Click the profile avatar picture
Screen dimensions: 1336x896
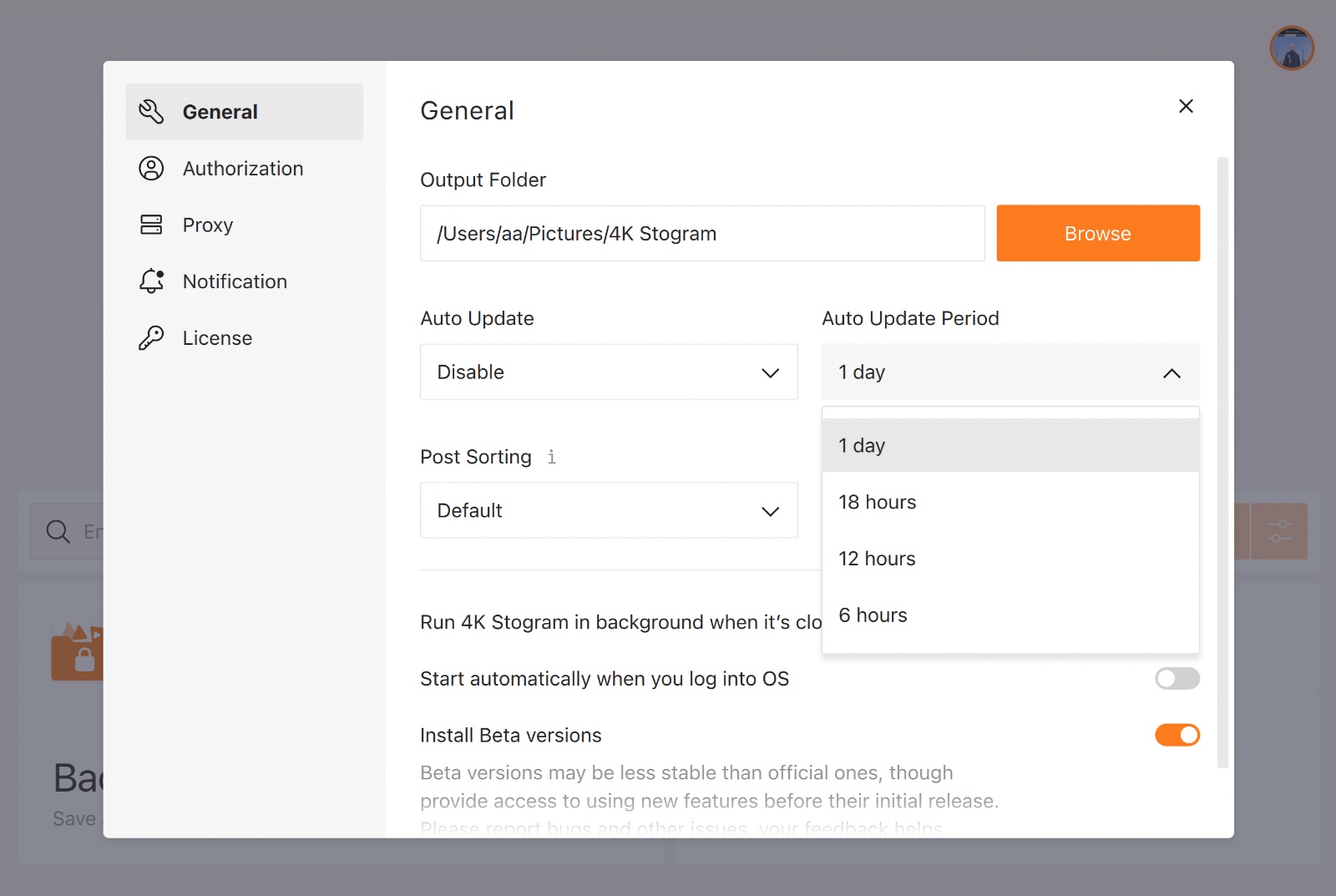coord(1291,48)
